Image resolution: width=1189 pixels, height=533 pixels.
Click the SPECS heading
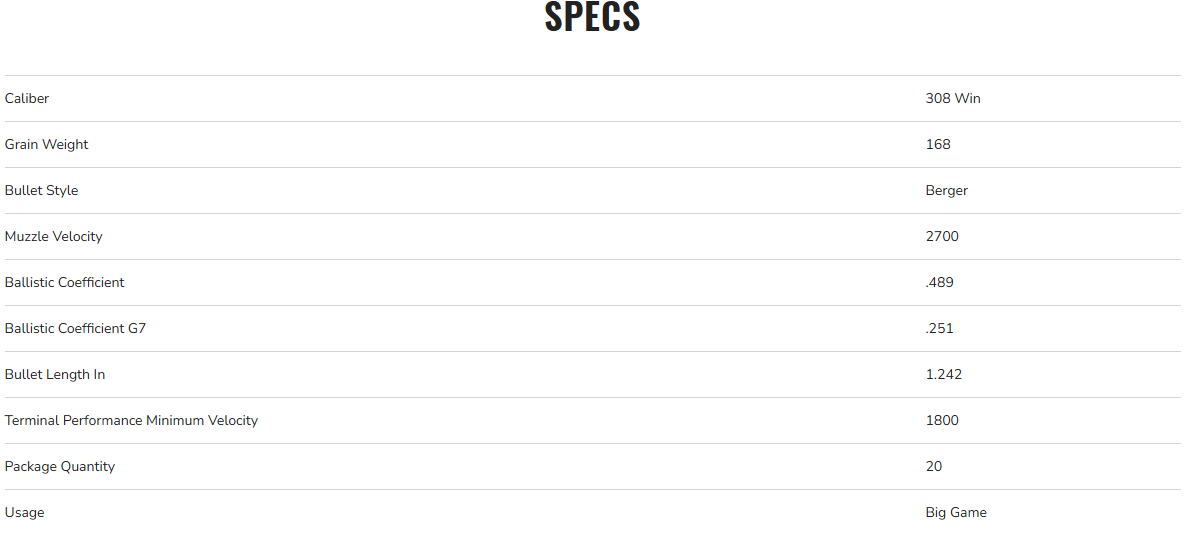tap(592, 17)
